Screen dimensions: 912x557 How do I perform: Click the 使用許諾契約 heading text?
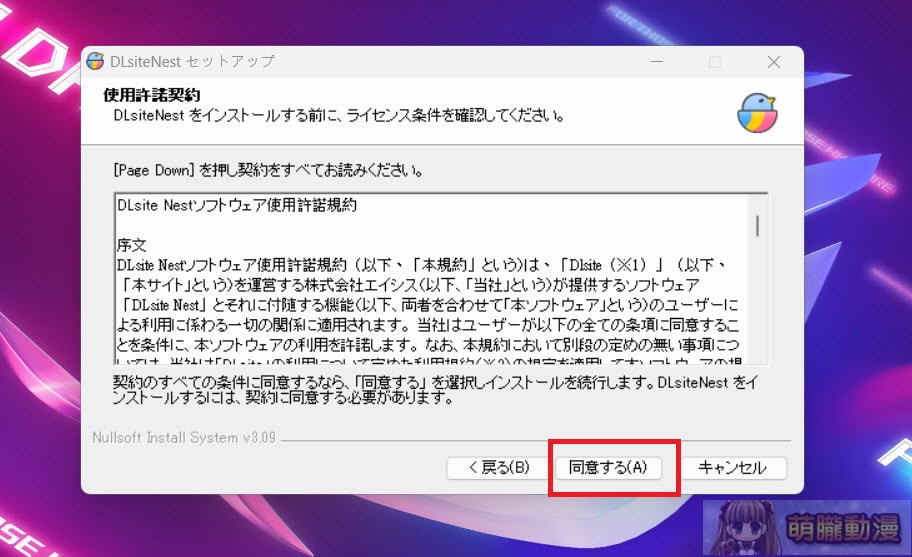coord(152,95)
